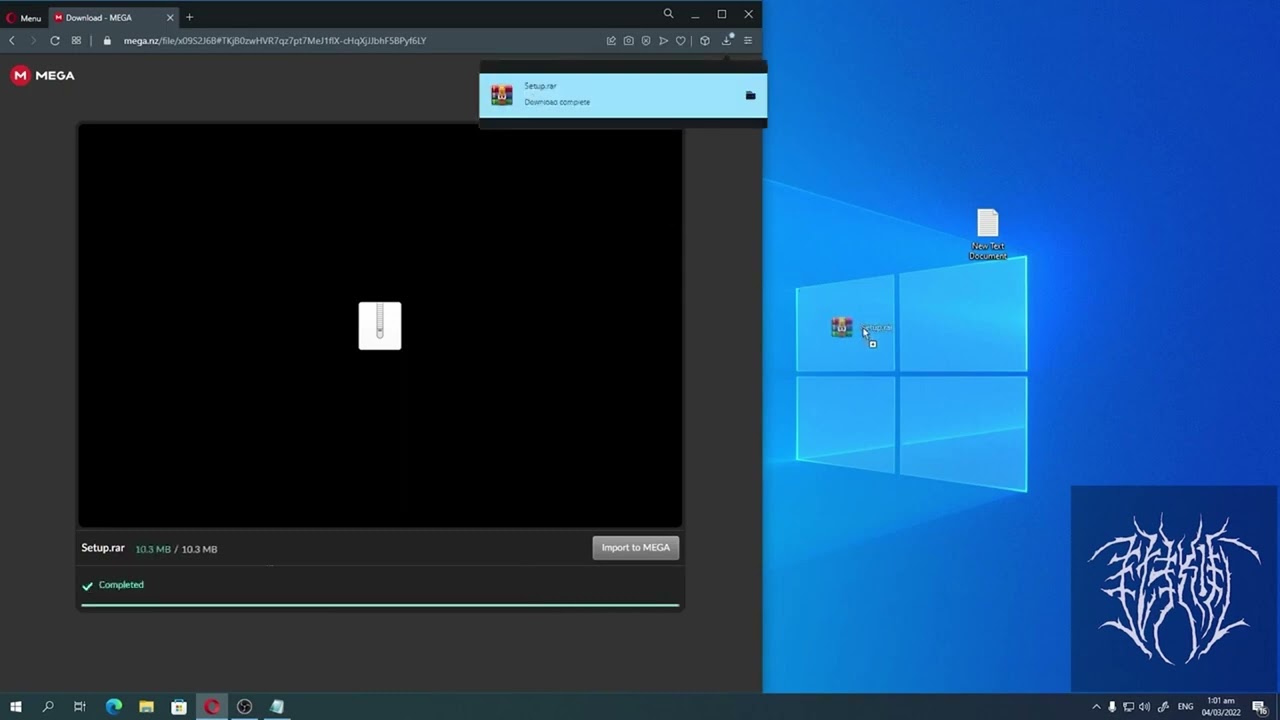This screenshot has width=1280, height=720.
Task: Open Setup.rar from the downloads popup
Action: pos(623,95)
